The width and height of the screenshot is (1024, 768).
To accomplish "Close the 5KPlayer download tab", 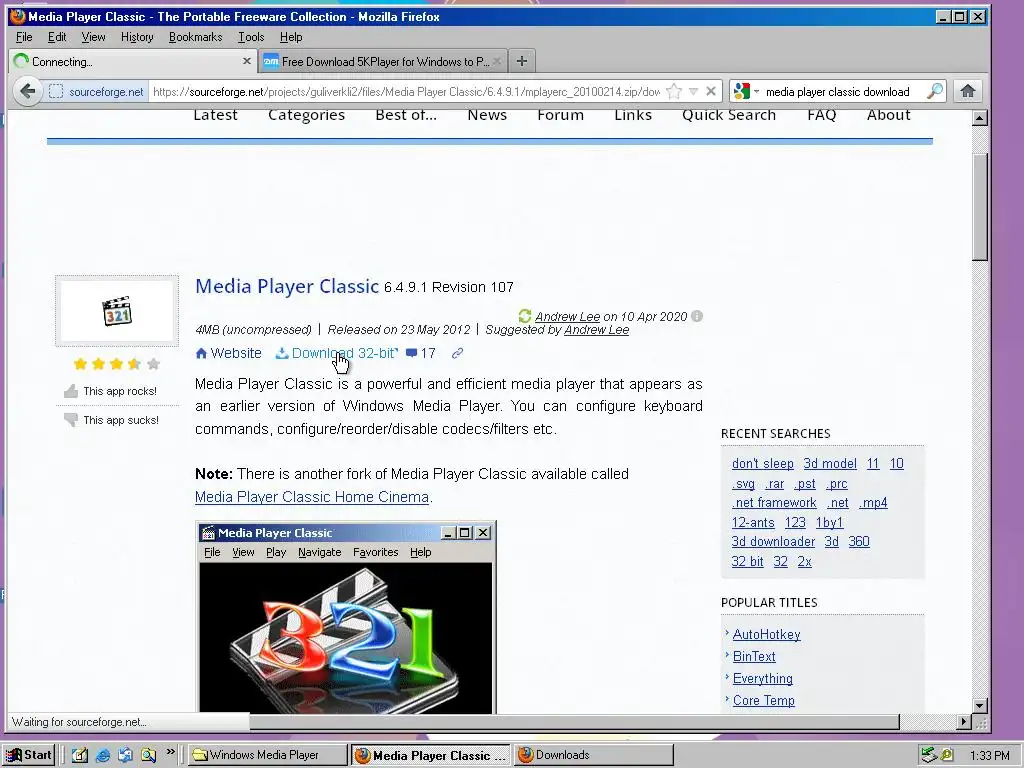I will [x=497, y=61].
